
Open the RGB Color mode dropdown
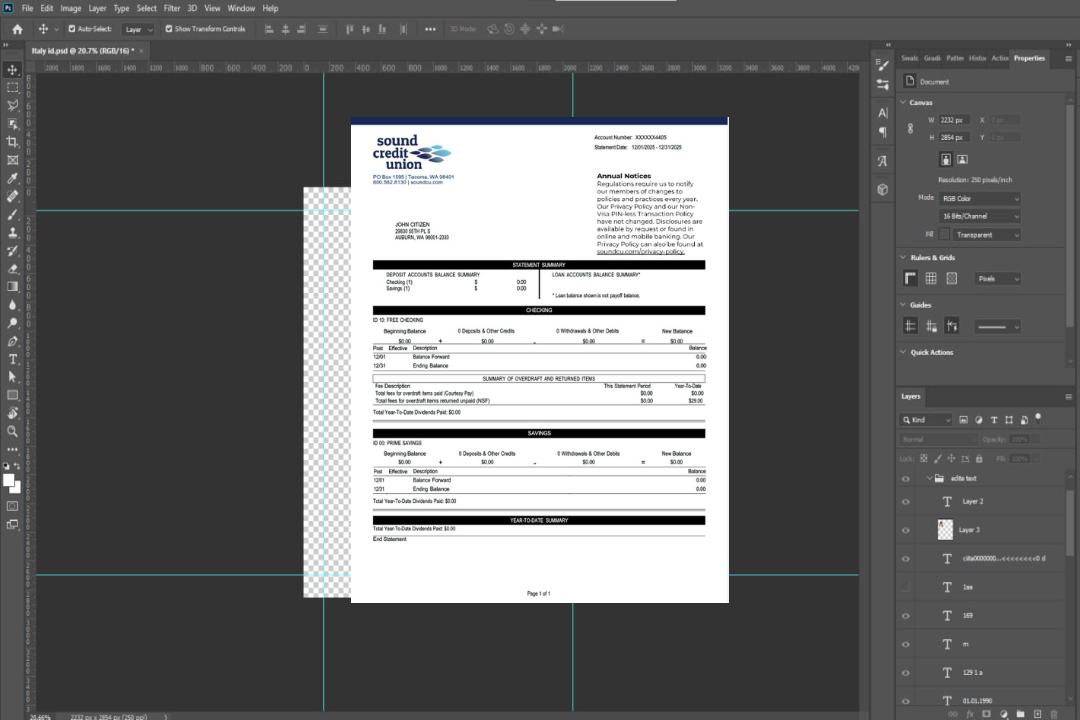[x=979, y=198]
